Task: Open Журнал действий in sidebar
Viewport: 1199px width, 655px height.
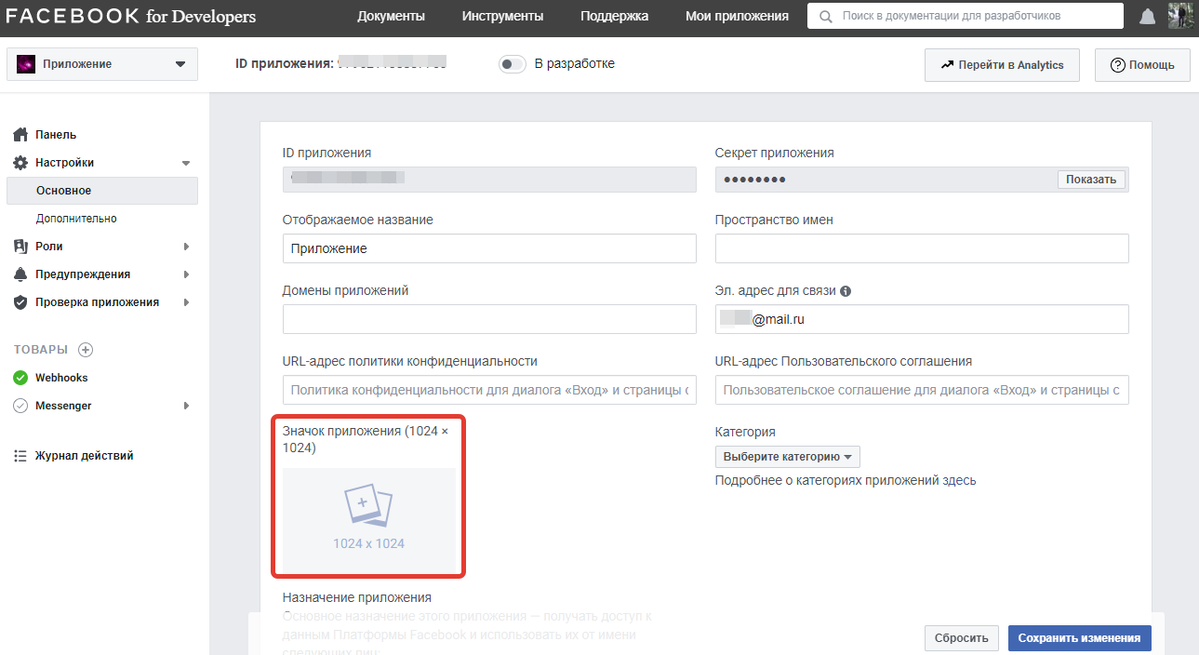Action: pyautogui.click(x=84, y=456)
